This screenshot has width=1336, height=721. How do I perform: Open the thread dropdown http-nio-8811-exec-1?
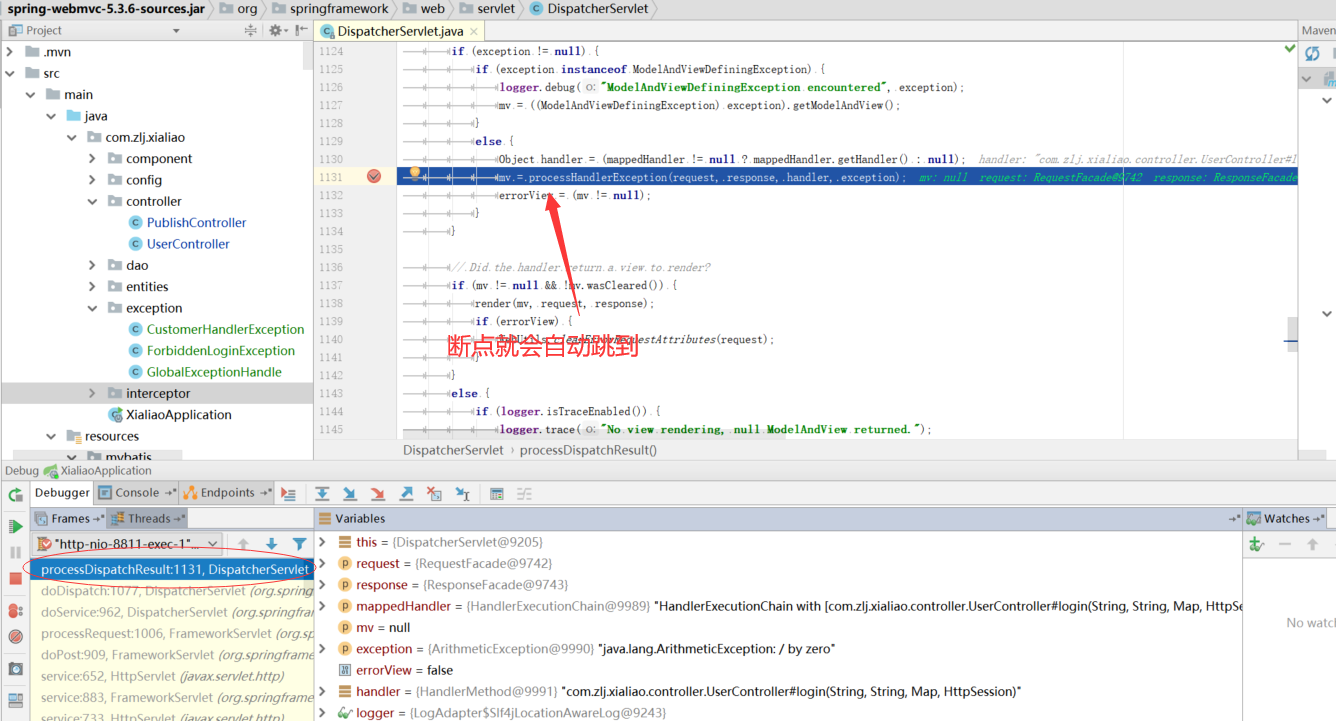[x=128, y=544]
